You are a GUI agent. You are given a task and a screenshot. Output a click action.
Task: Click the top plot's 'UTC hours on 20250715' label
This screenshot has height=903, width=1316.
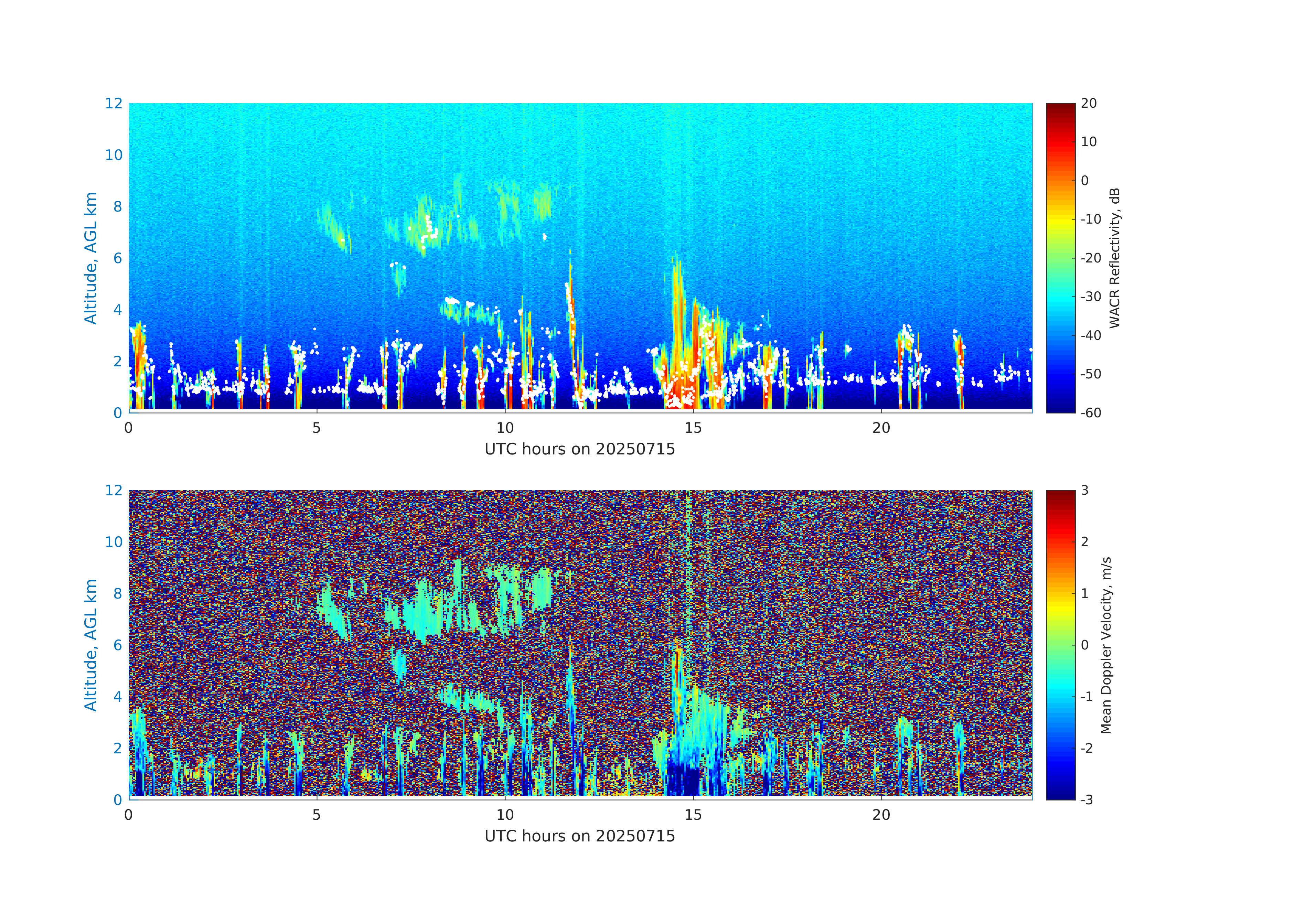pyautogui.click(x=579, y=450)
